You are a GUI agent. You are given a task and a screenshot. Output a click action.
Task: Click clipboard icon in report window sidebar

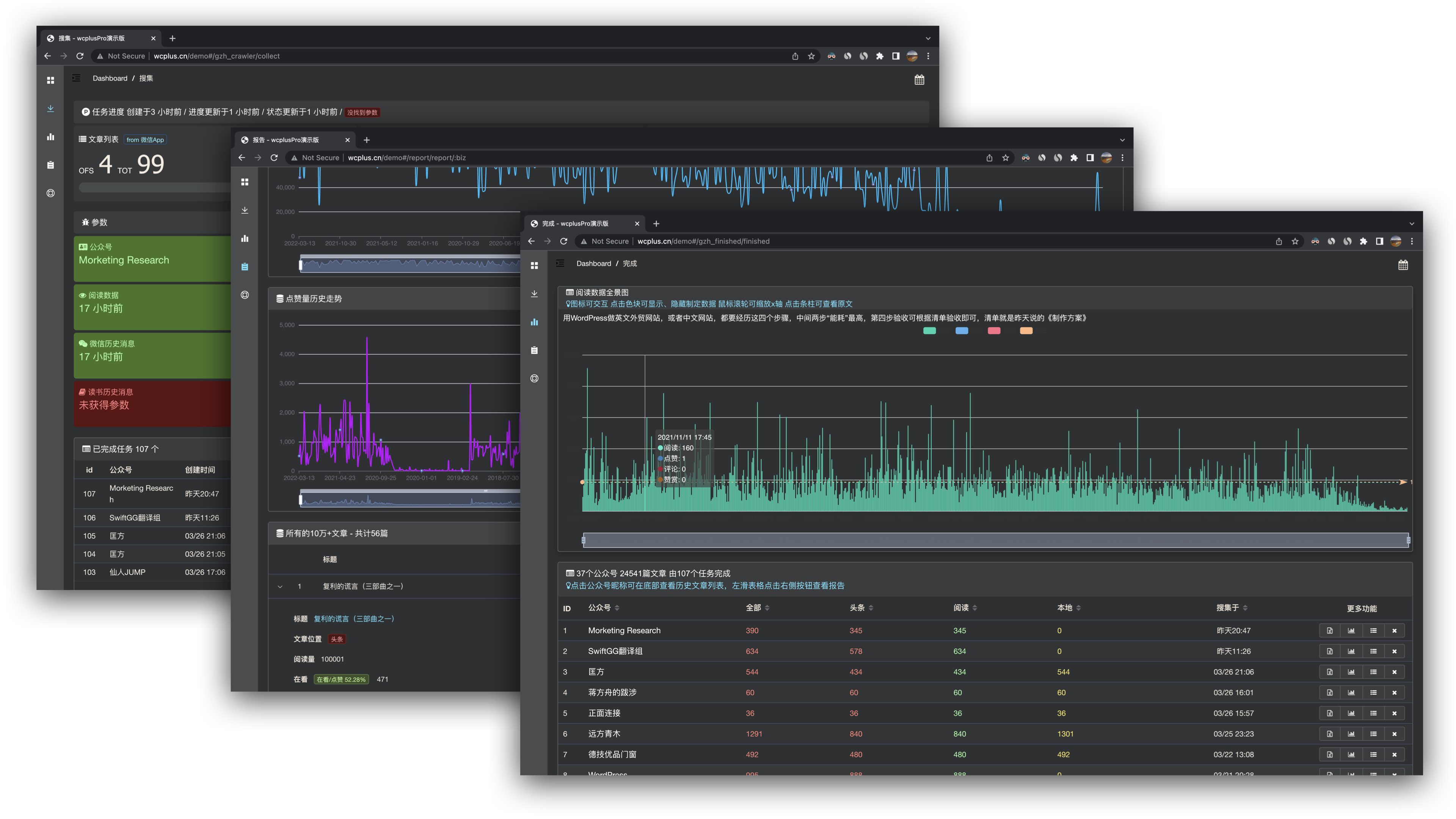click(x=245, y=267)
